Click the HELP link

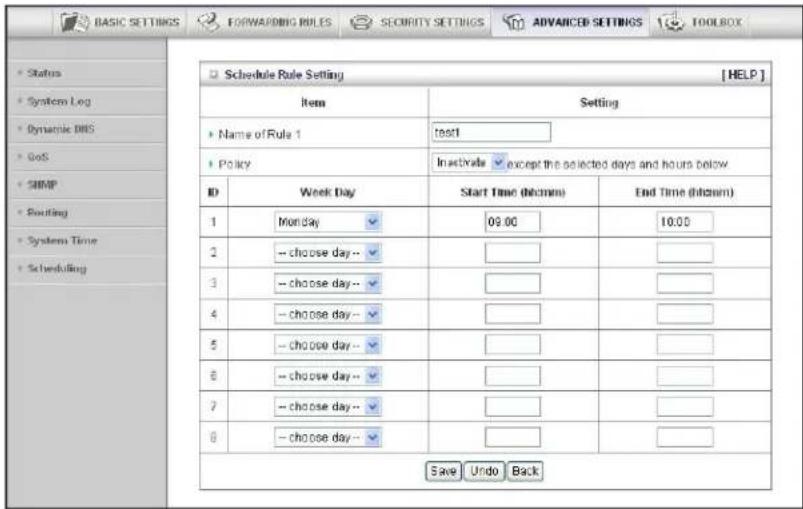(743, 75)
